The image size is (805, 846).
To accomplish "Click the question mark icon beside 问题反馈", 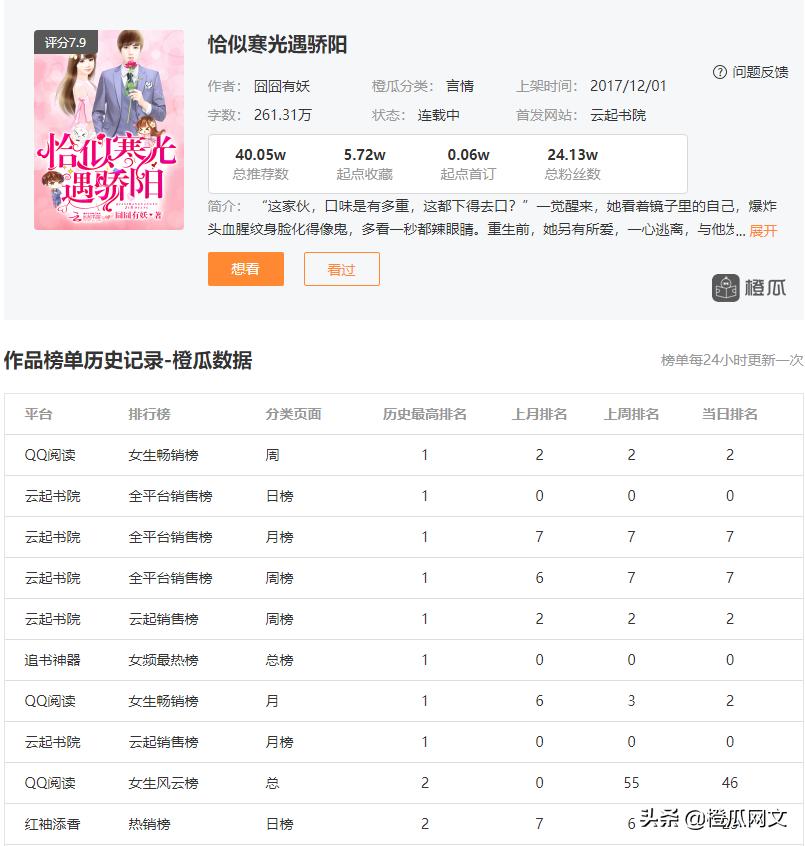I will (717, 71).
